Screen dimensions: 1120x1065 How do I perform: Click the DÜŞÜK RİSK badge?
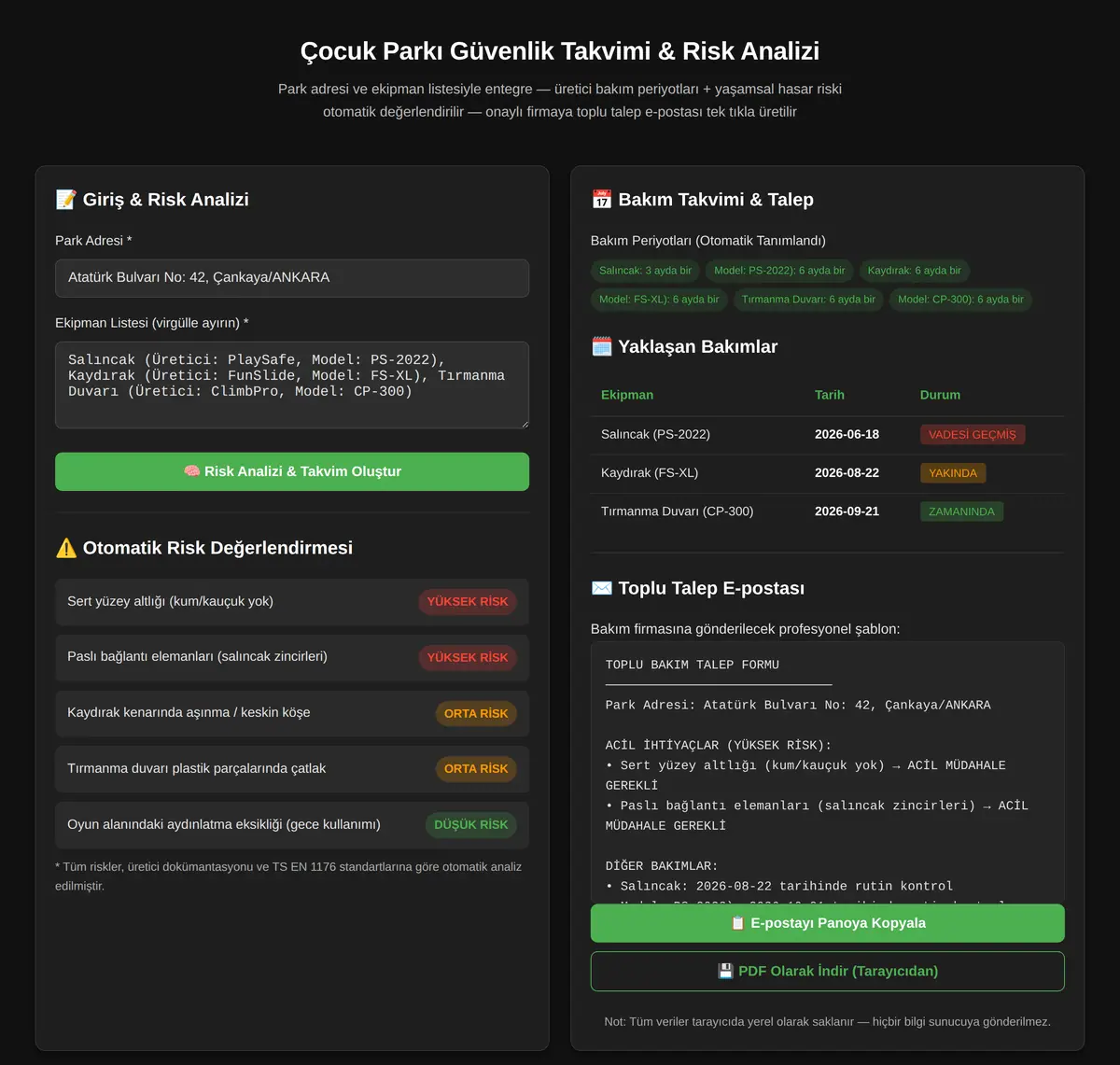pyautogui.click(x=470, y=825)
